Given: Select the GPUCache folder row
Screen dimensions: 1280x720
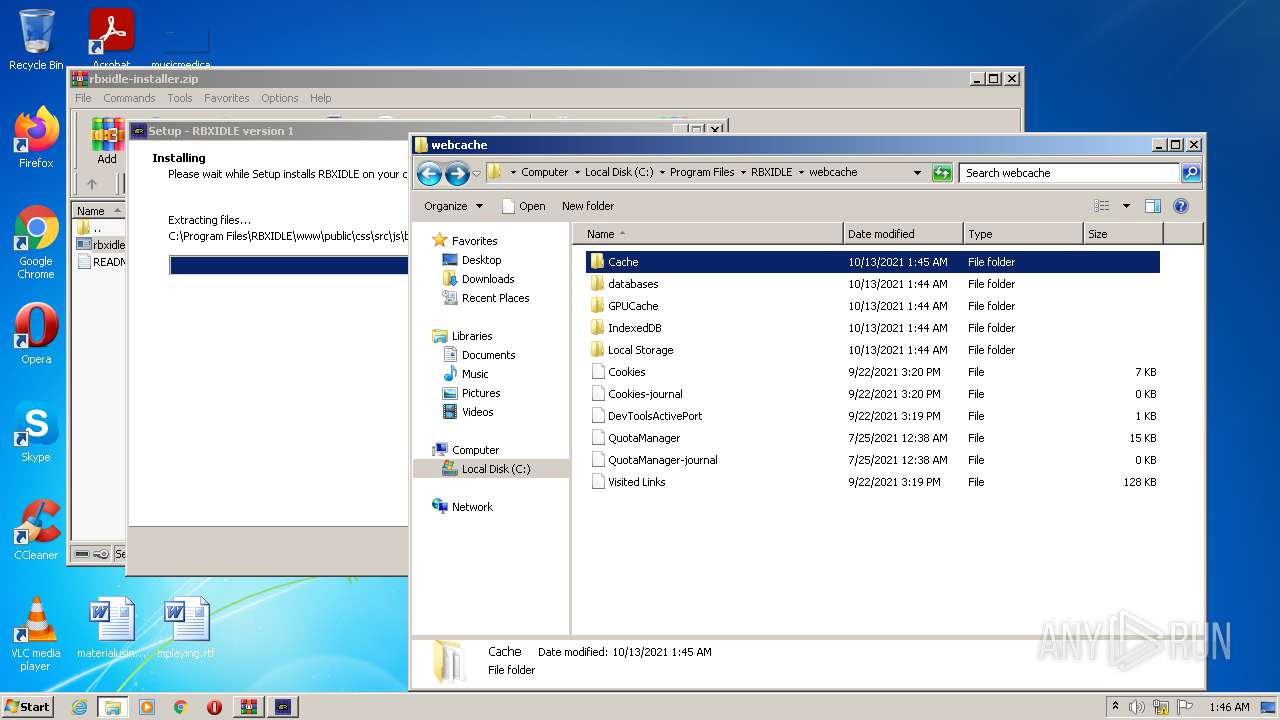Looking at the screenshot, I should pyautogui.click(x=873, y=306).
